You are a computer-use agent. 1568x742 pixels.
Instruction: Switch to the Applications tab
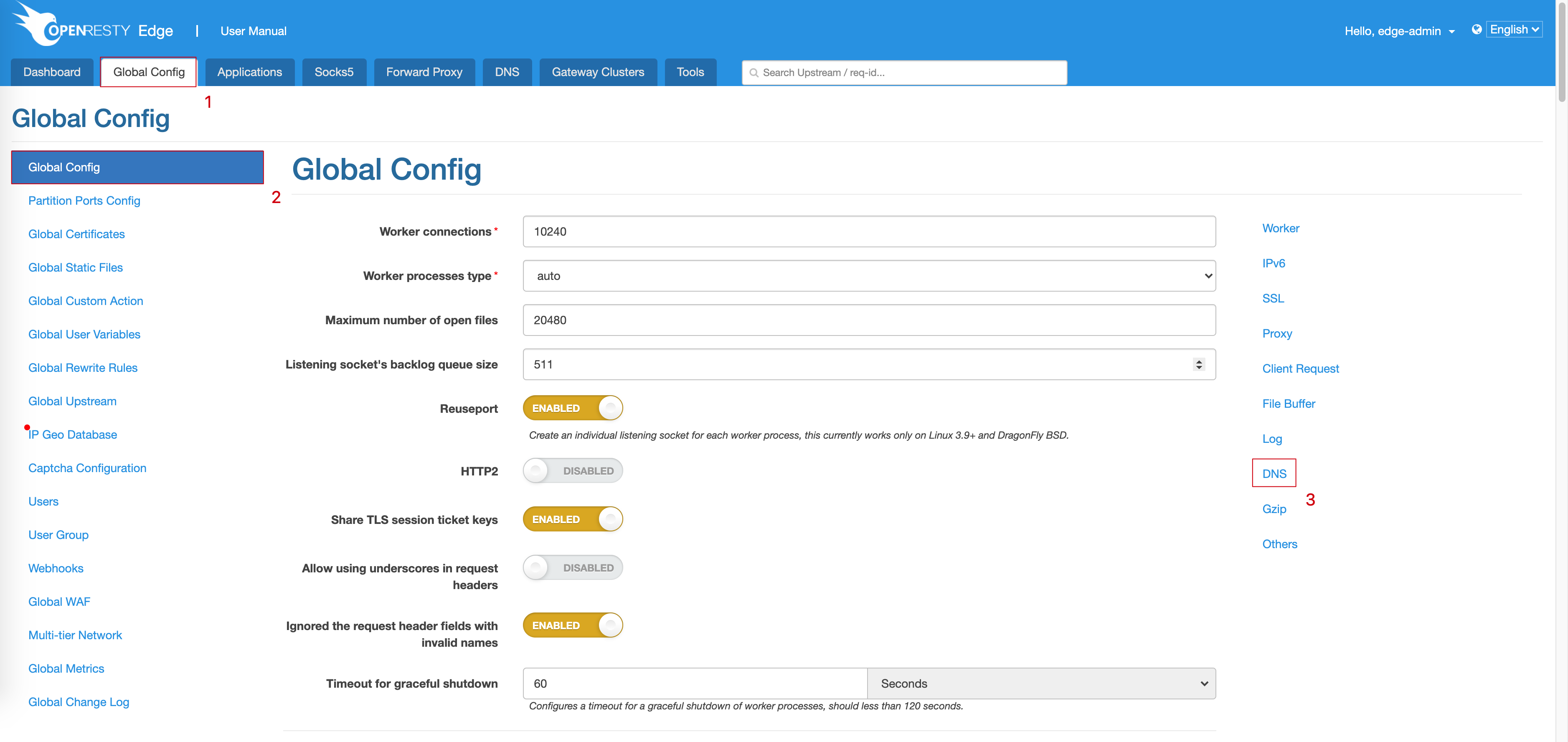click(x=249, y=72)
